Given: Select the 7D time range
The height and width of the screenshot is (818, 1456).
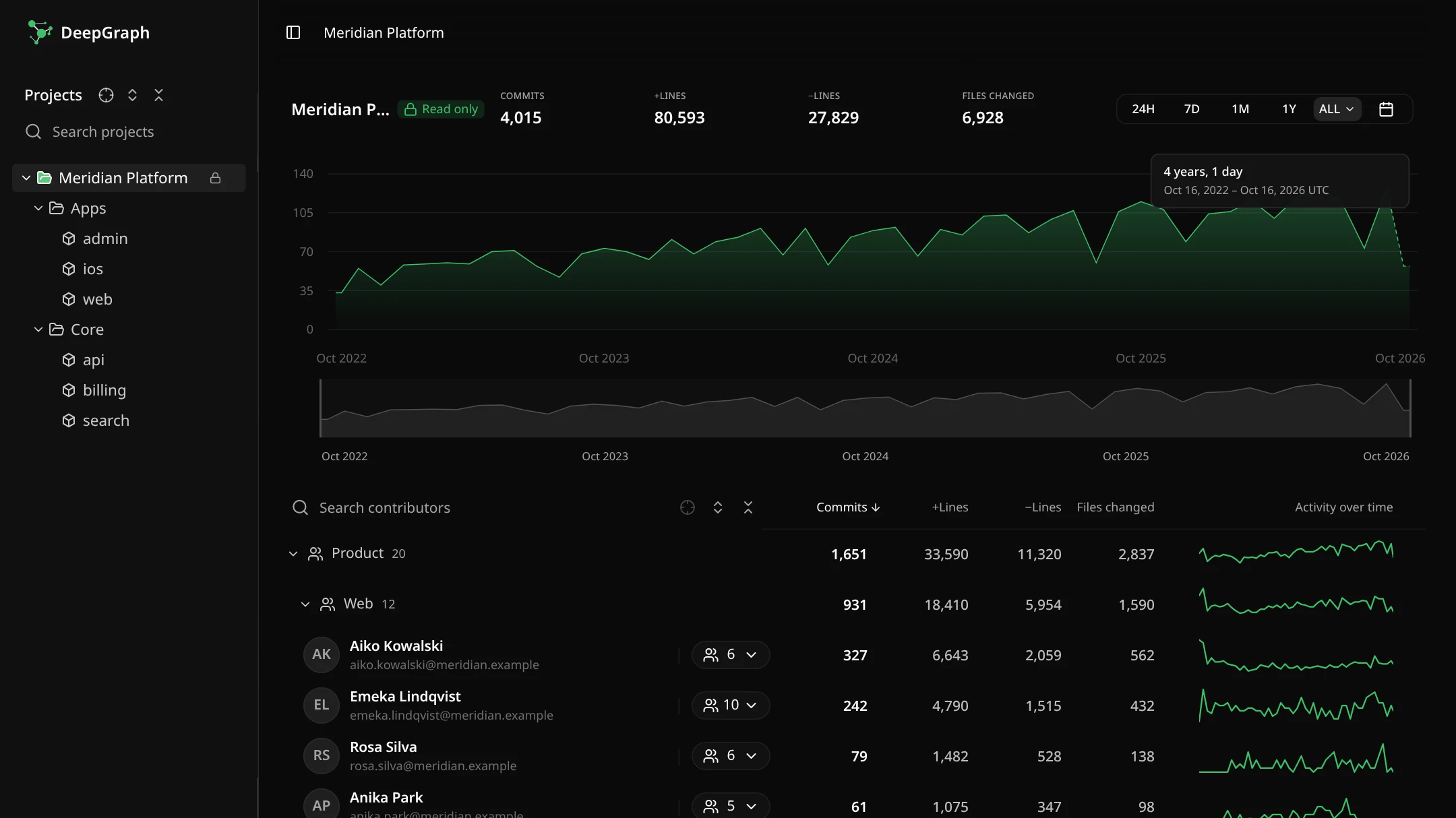Looking at the screenshot, I should 1192,109.
